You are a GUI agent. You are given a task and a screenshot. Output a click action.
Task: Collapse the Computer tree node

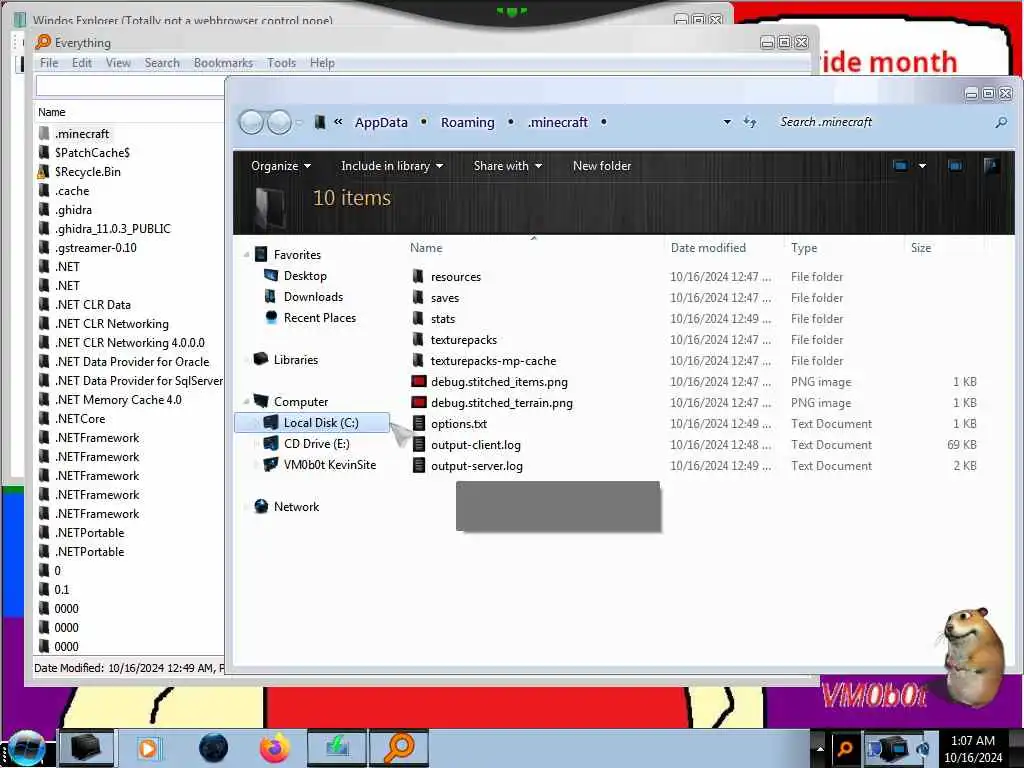click(247, 402)
